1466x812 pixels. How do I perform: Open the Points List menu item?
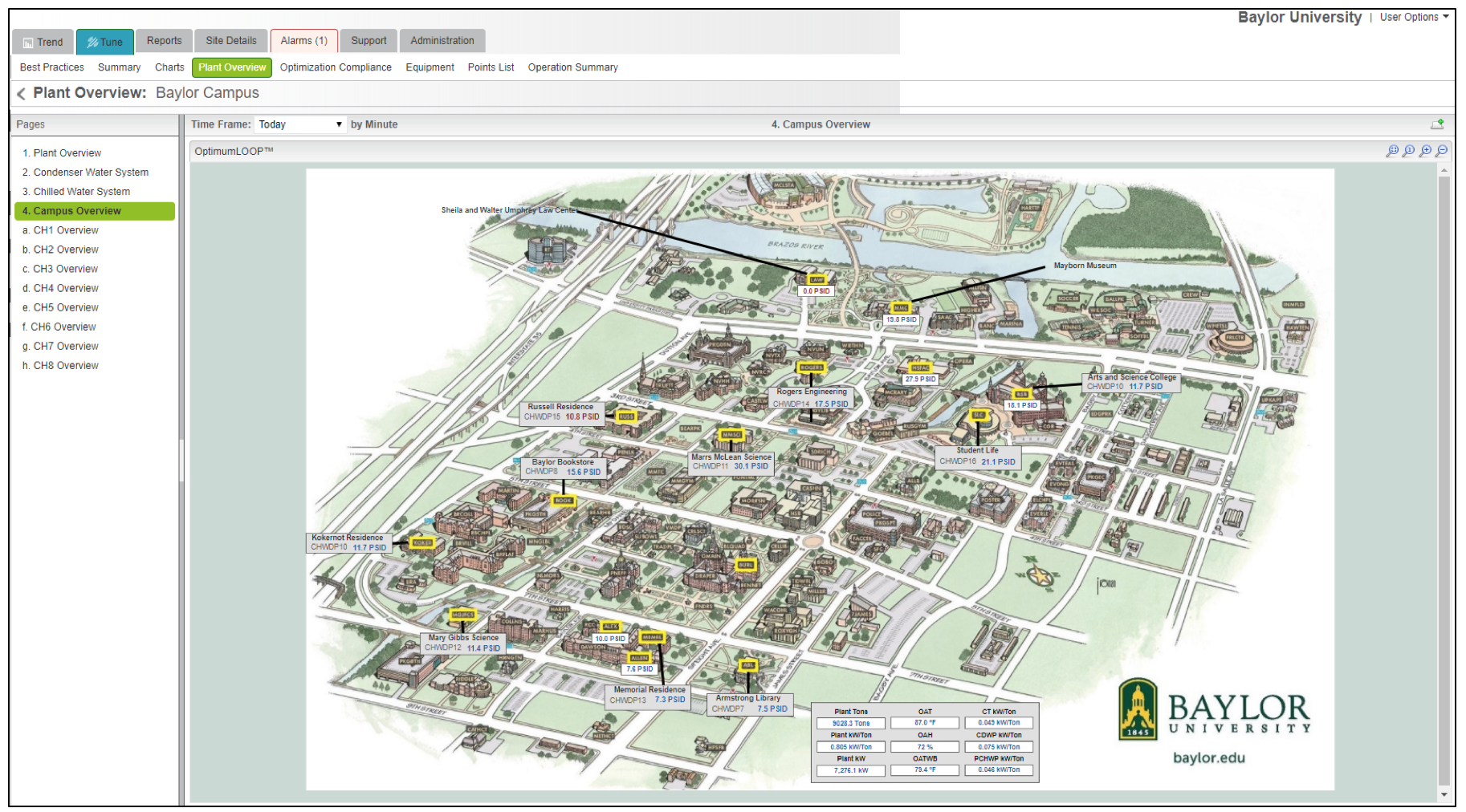490,67
